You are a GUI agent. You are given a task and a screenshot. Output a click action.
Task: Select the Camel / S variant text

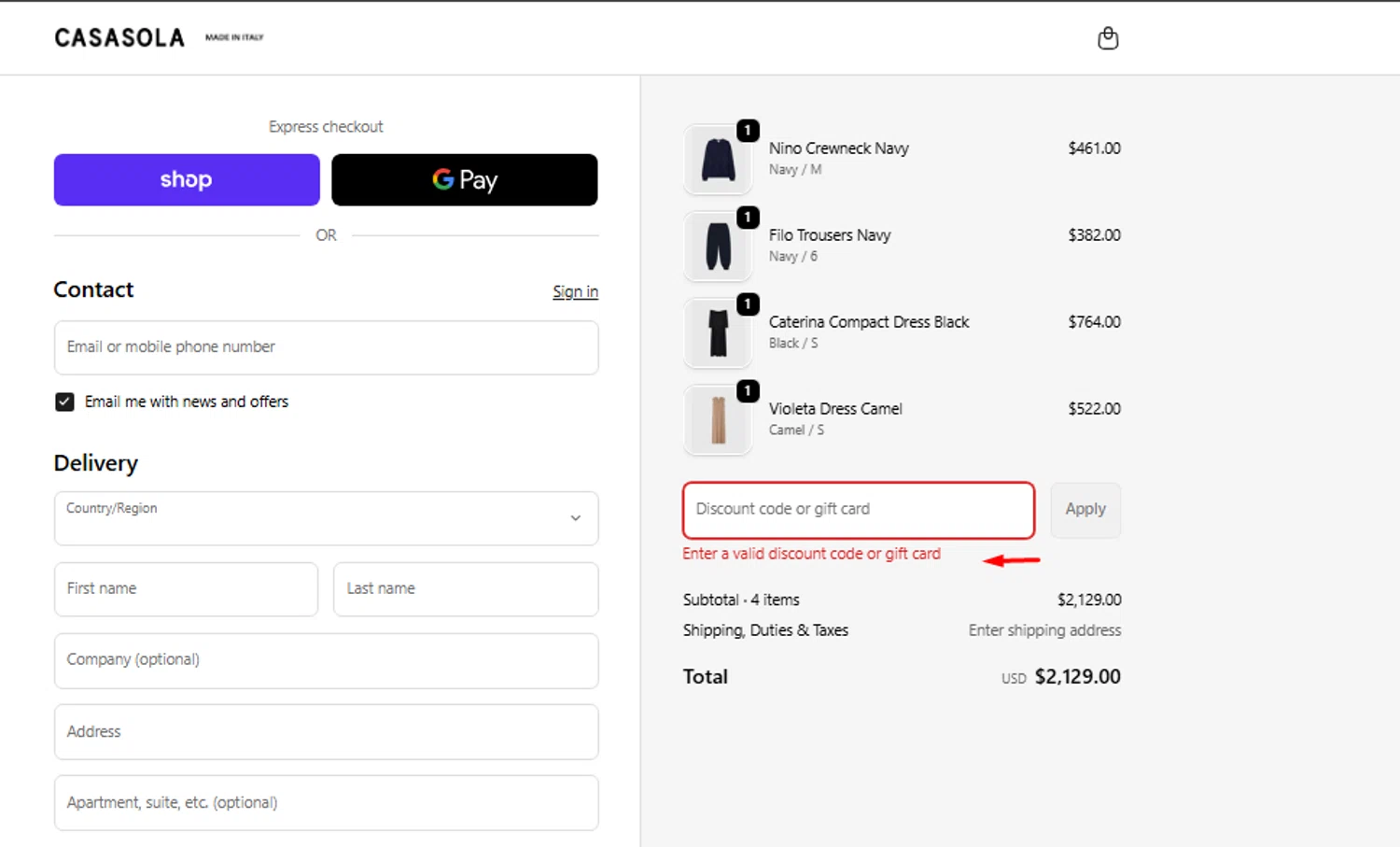tap(796, 431)
